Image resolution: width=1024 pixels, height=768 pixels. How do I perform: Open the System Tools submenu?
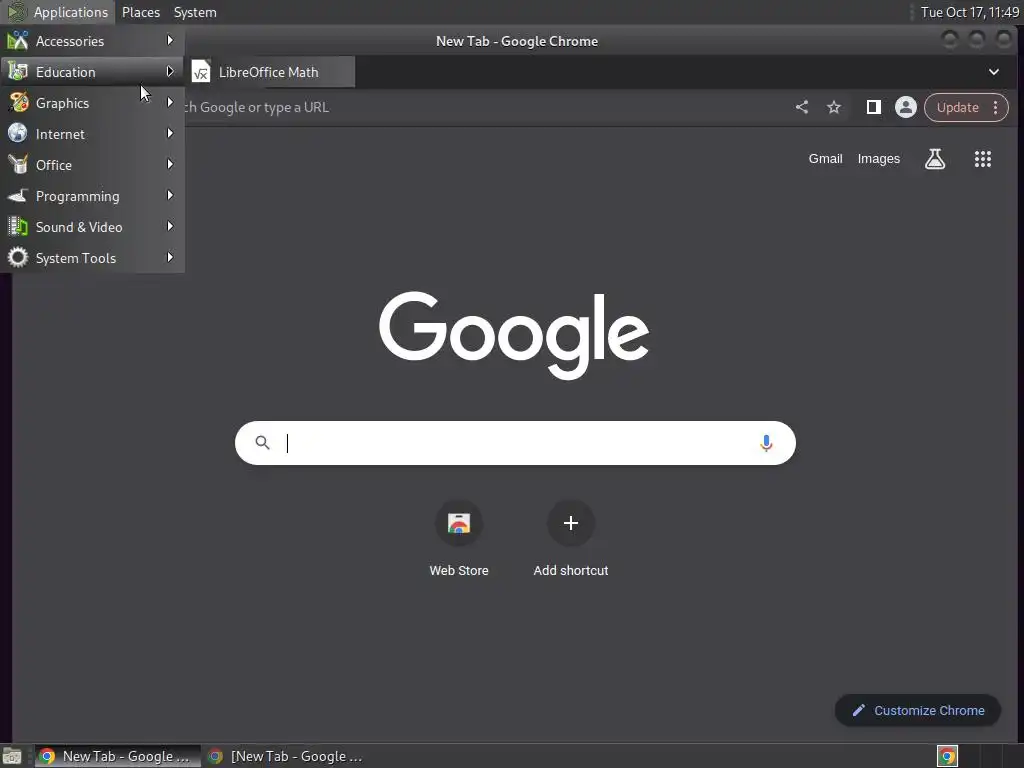[92, 258]
